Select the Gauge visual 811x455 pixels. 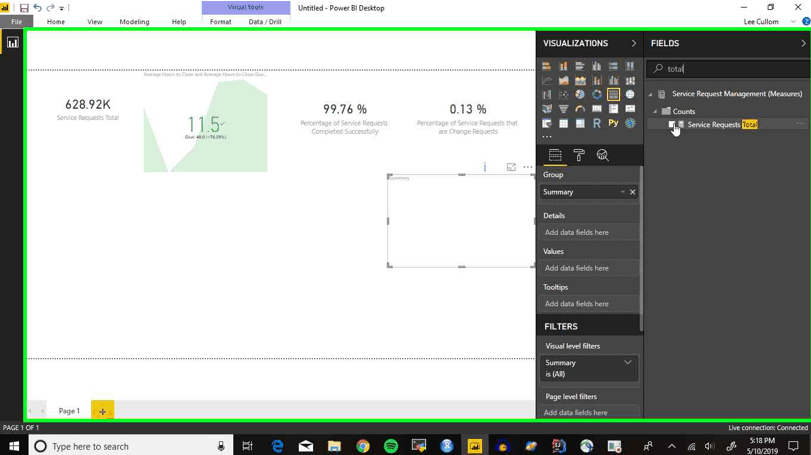tap(580, 109)
